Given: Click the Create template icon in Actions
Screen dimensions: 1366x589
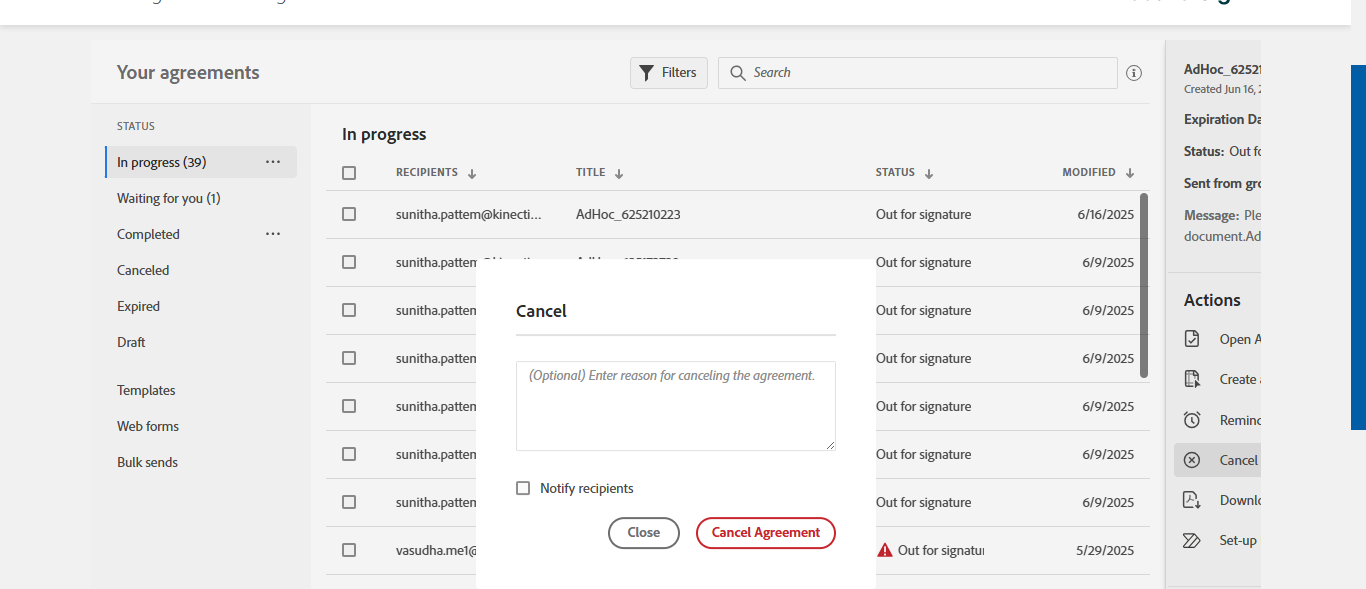Looking at the screenshot, I should click(x=1192, y=379).
